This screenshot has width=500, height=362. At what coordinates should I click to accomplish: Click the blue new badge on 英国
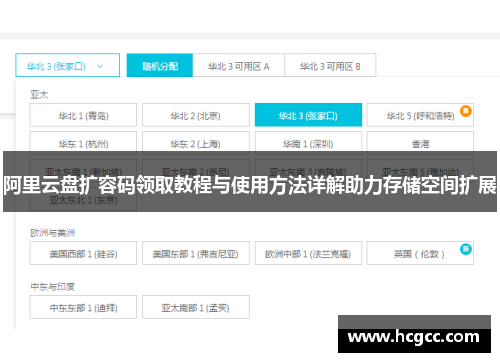coord(466,249)
